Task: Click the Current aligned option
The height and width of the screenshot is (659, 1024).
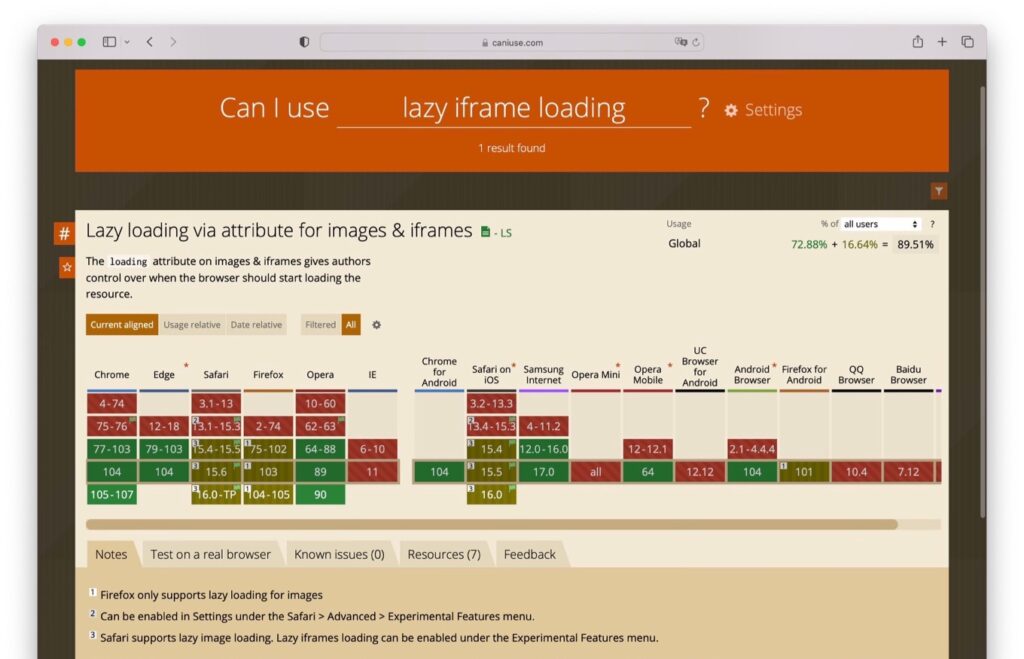Action: [x=120, y=325]
